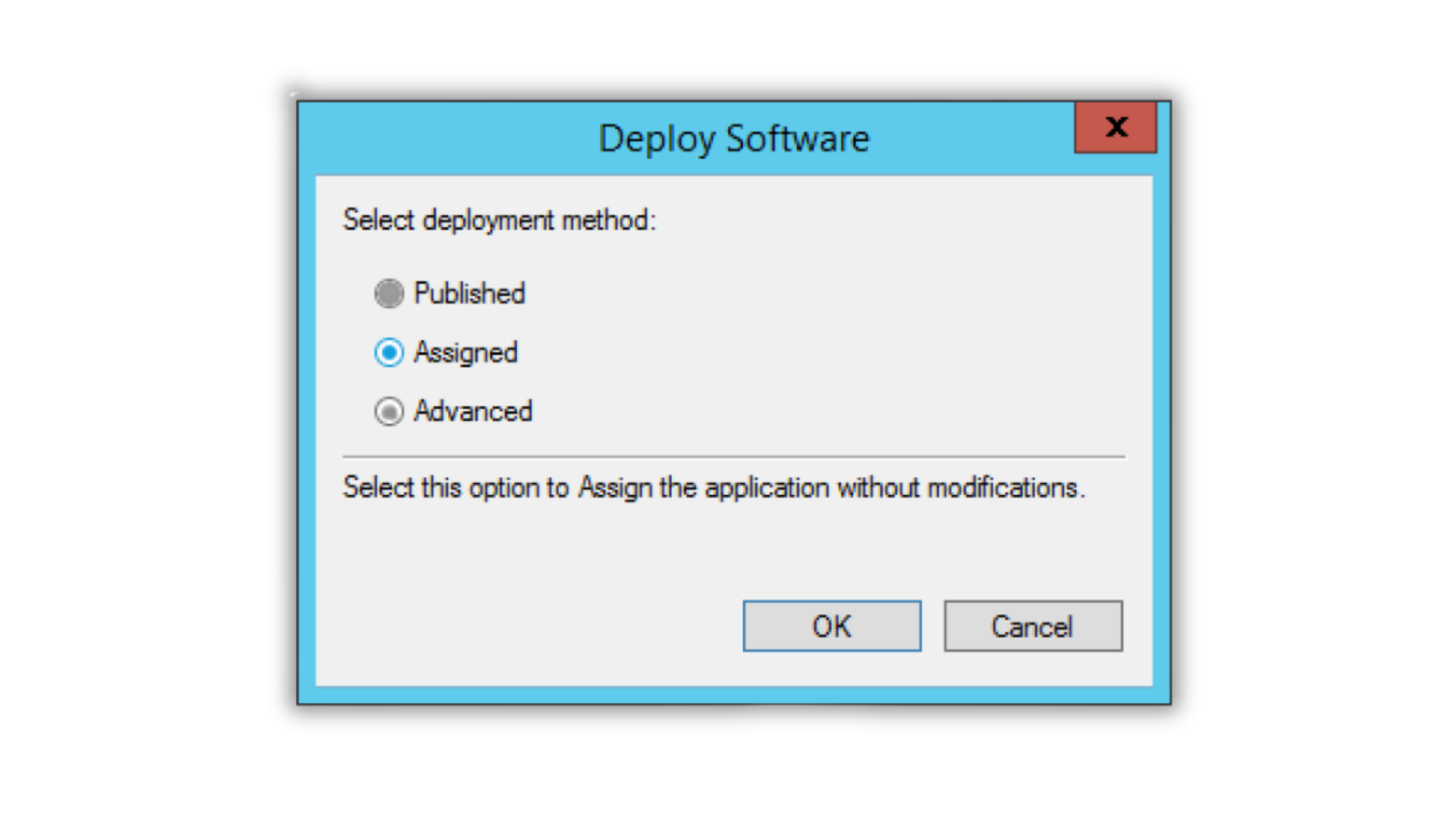Click the "Deploy Software" title text

733,139
